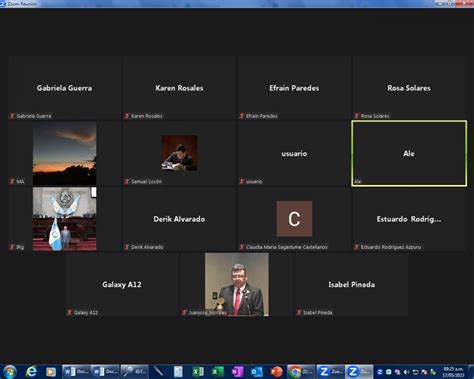Switch to the second Word document in the taskbar
Viewport: 474px width, 379px height.
[x=105, y=372]
